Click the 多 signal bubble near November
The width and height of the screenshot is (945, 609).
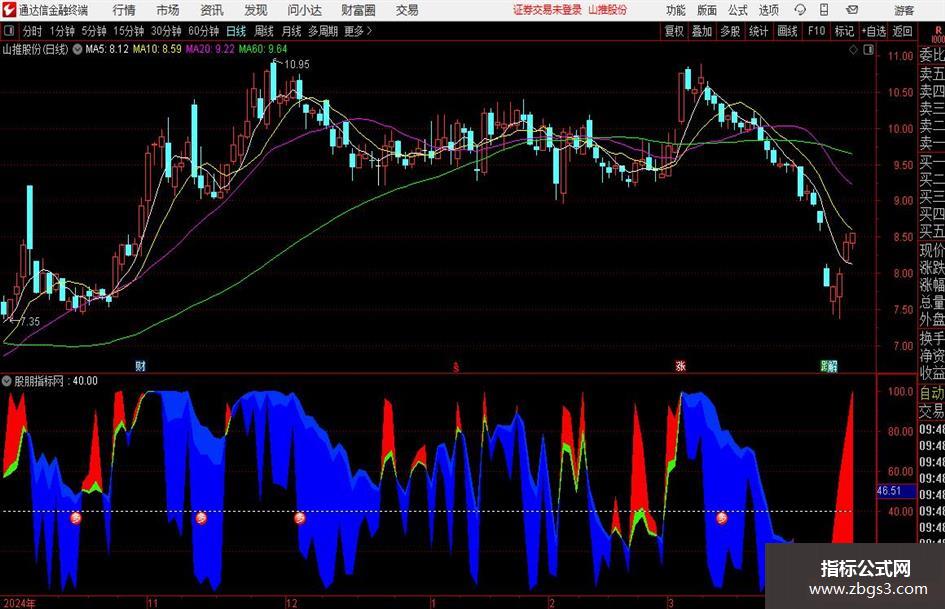click(201, 517)
